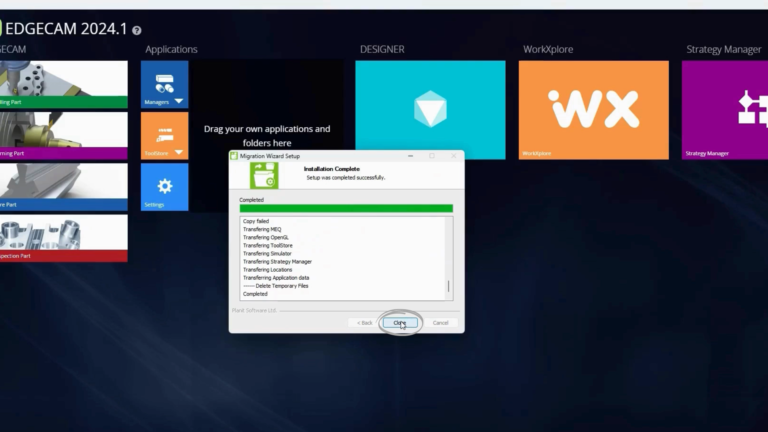Expand the Managers tile dropdown arrow

179,102
